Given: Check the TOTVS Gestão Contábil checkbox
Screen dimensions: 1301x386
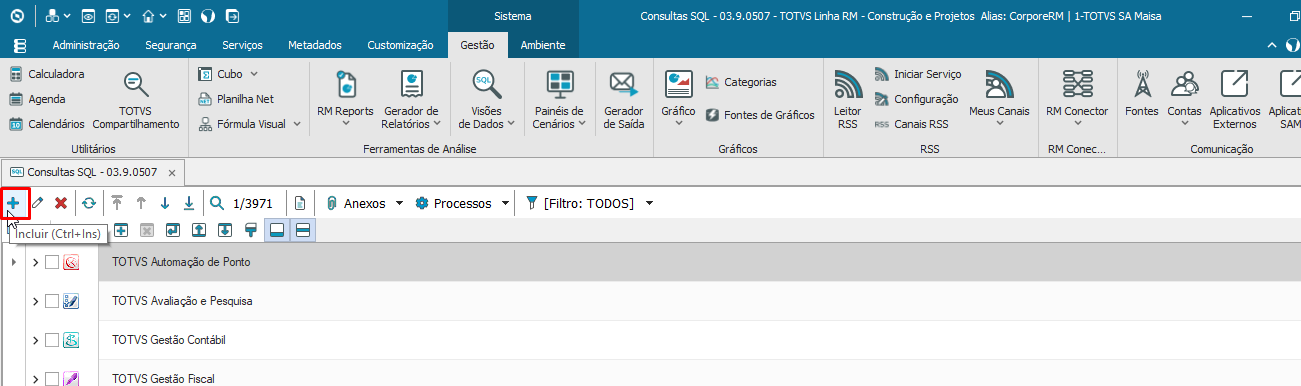Looking at the screenshot, I should (x=52, y=340).
